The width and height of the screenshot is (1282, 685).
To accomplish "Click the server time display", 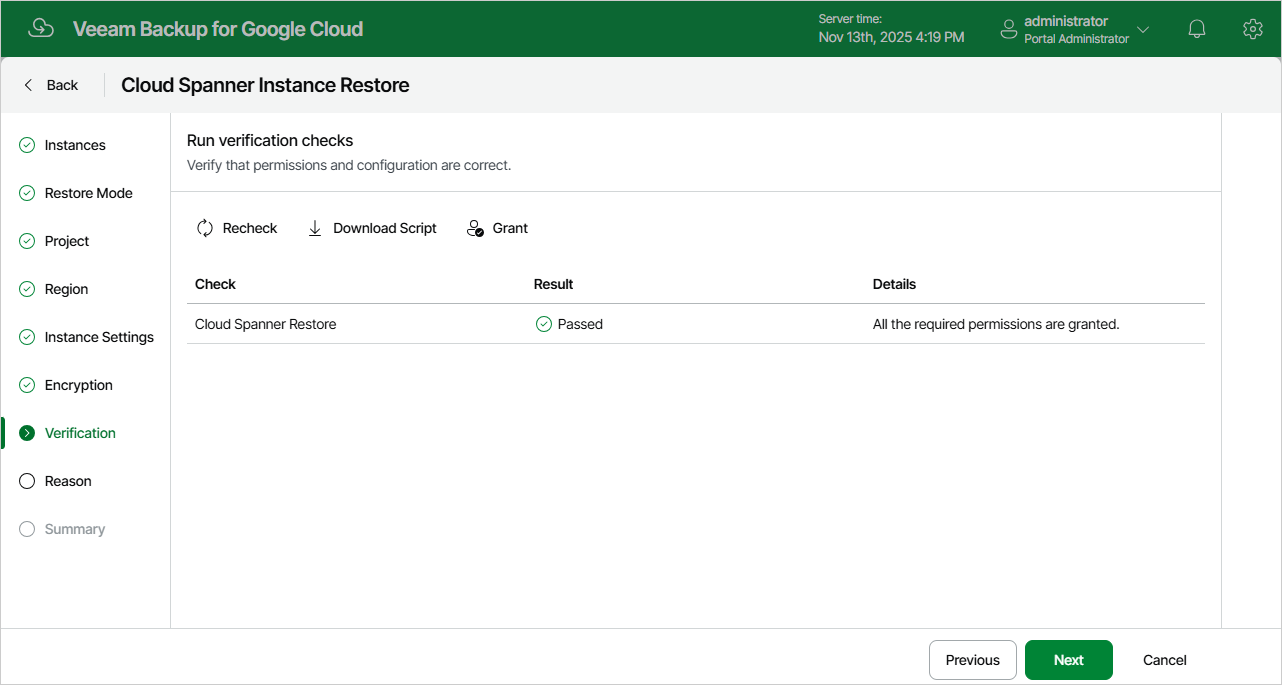I will coord(891,29).
